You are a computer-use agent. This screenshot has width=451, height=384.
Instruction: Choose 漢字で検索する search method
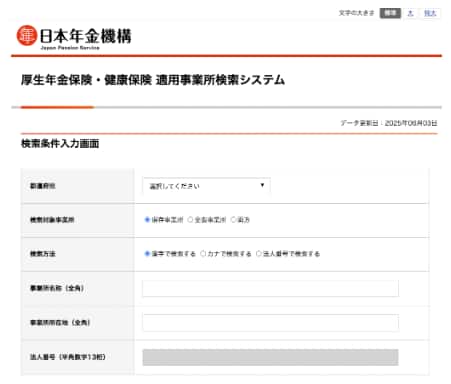[147, 254]
